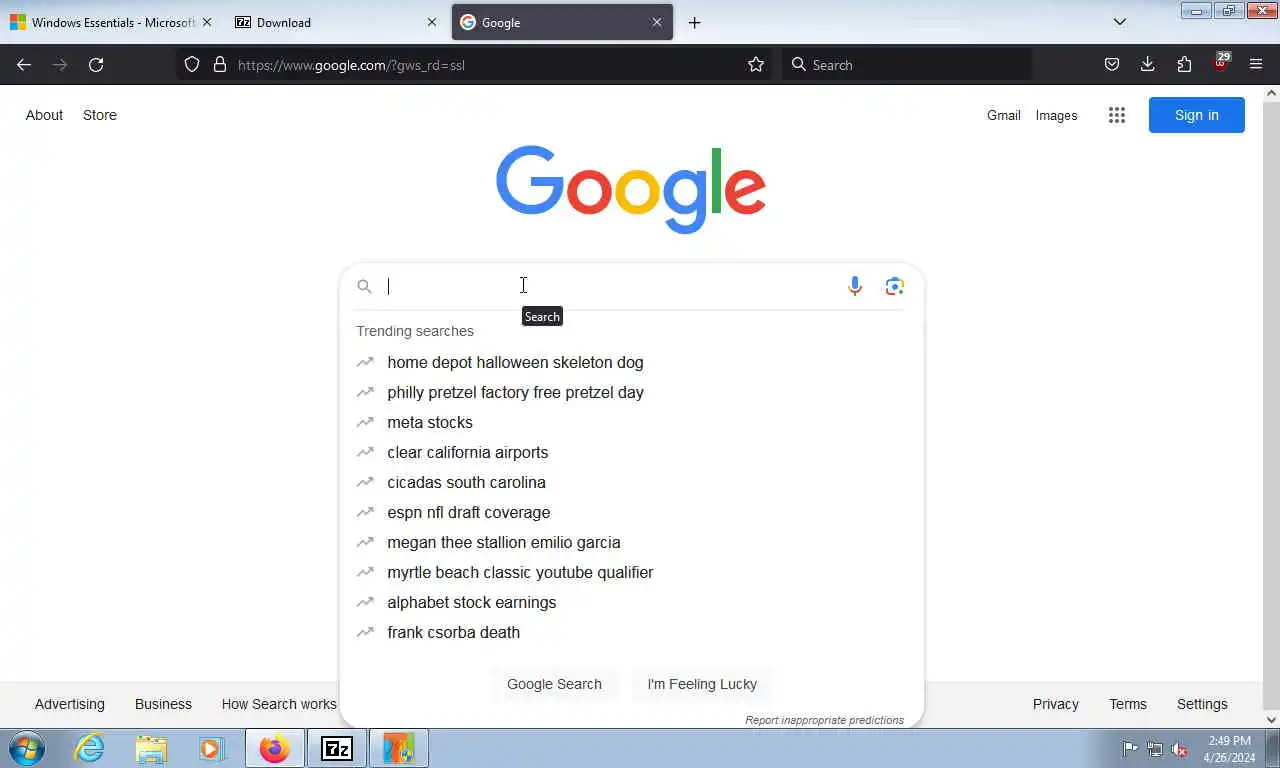Open network status tray icon

click(x=1155, y=749)
